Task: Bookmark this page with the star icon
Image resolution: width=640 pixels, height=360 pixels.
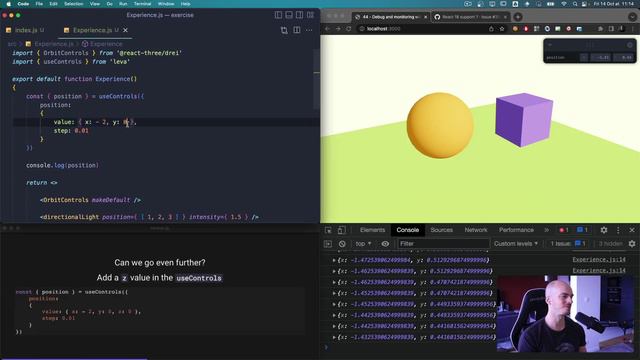Action: 502,29
